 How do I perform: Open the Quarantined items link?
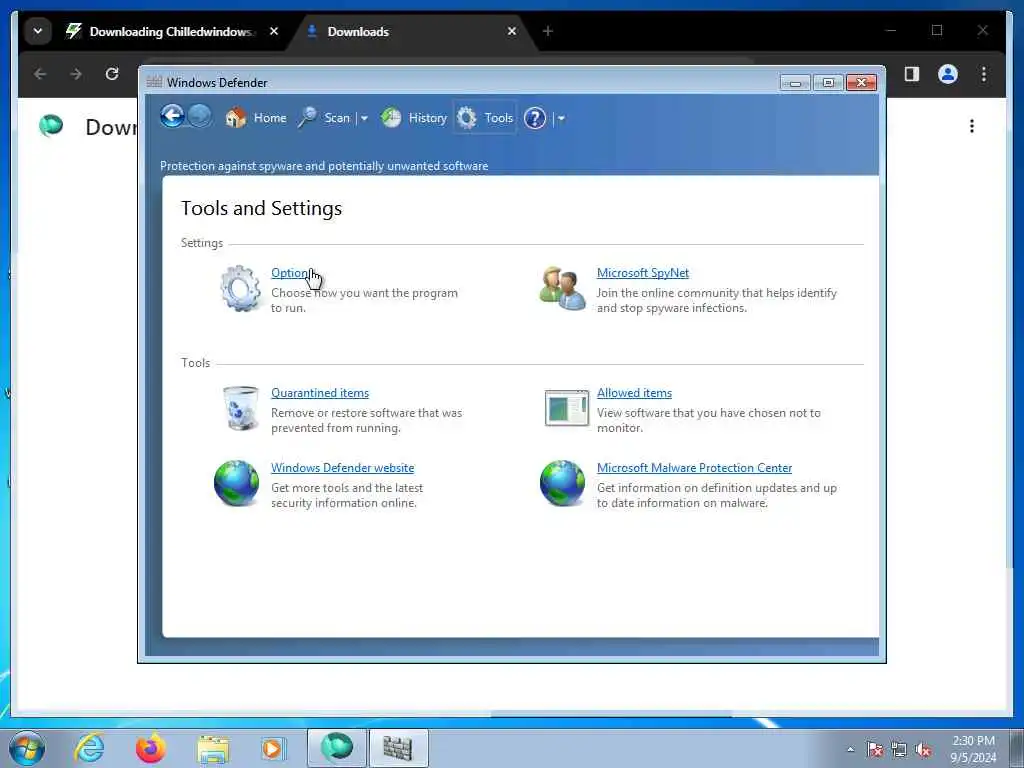pos(320,393)
